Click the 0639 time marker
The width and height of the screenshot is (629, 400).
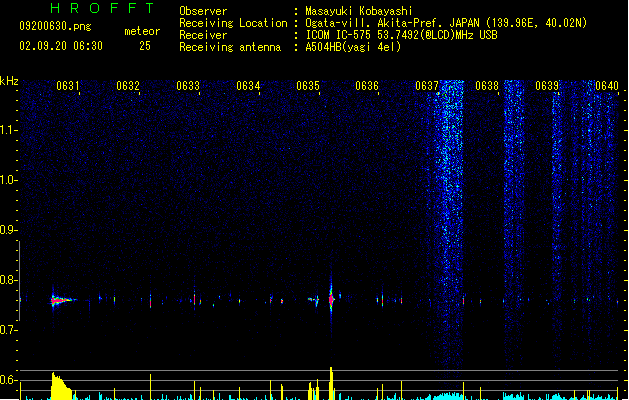click(547, 86)
